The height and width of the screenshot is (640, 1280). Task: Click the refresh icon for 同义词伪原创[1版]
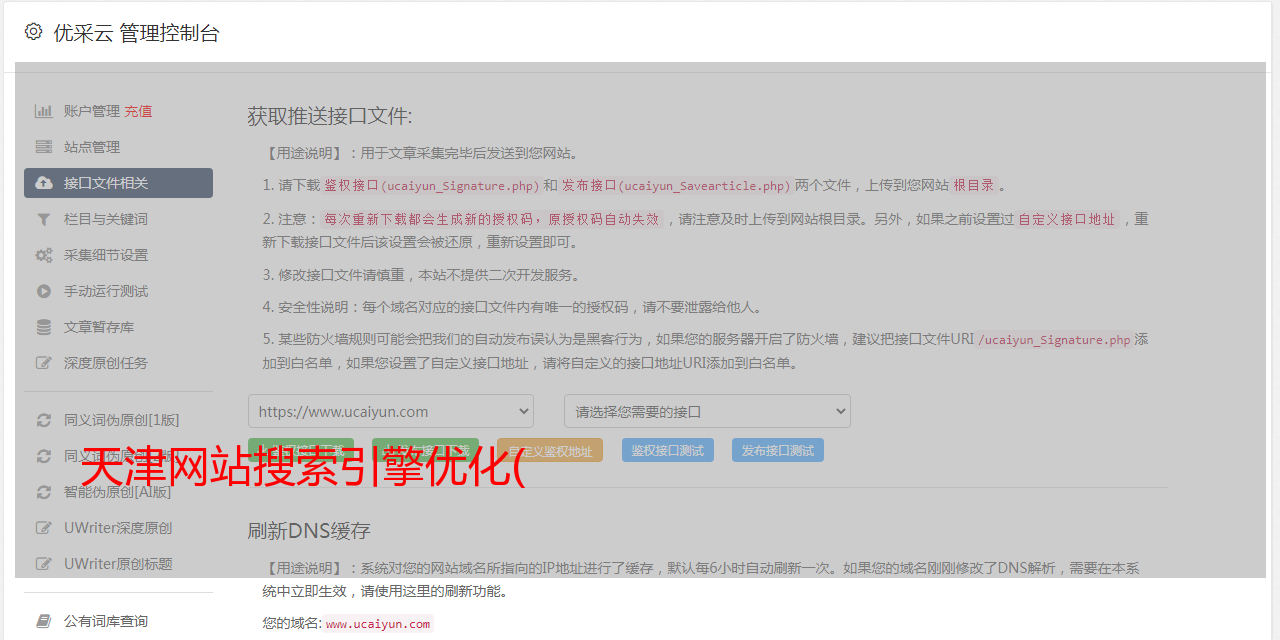pyautogui.click(x=44, y=420)
